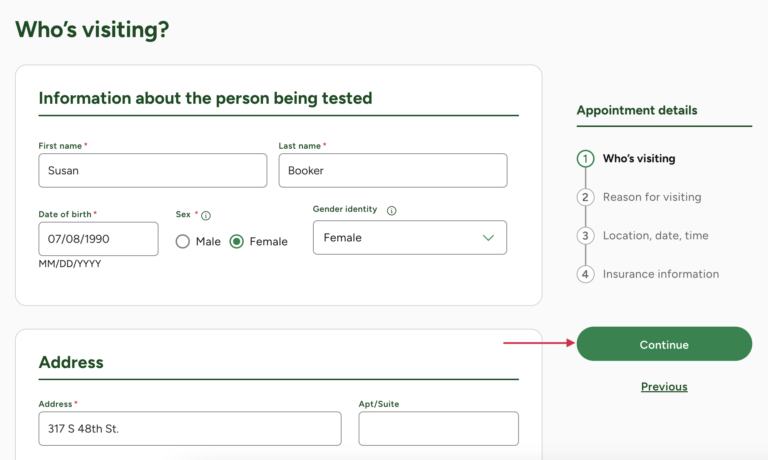Click the Sex info icon

(206, 215)
